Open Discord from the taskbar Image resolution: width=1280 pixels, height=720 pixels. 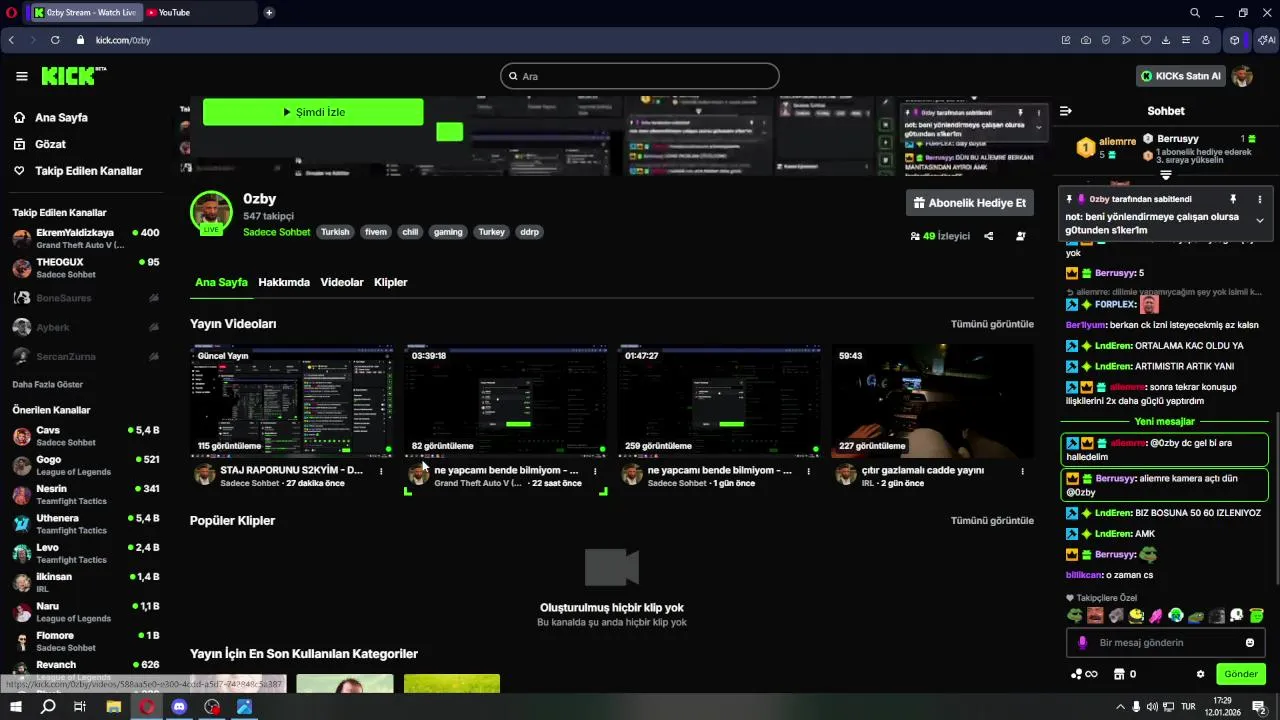[x=179, y=706]
